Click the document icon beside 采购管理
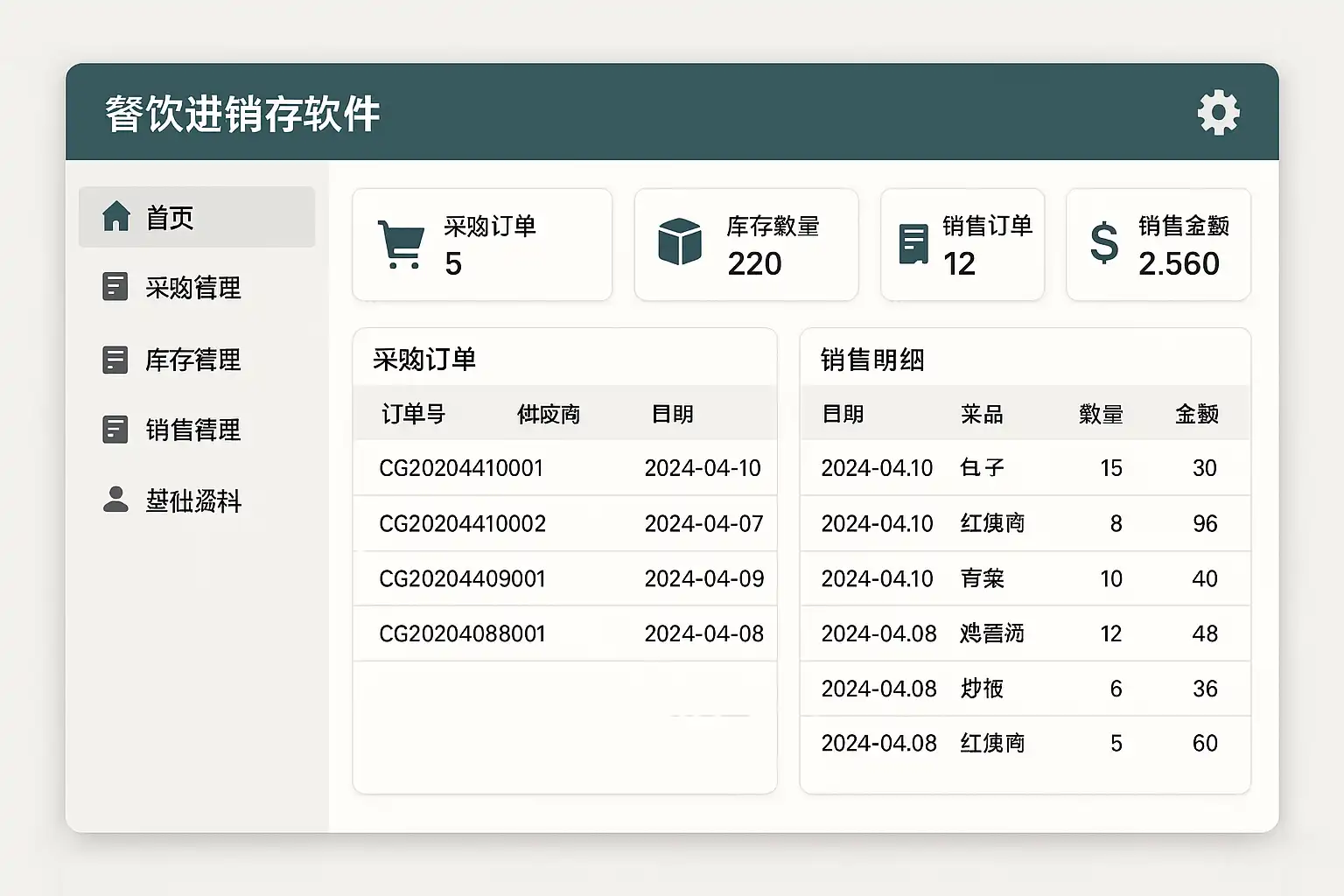Image resolution: width=1344 pixels, height=896 pixels. (115, 287)
